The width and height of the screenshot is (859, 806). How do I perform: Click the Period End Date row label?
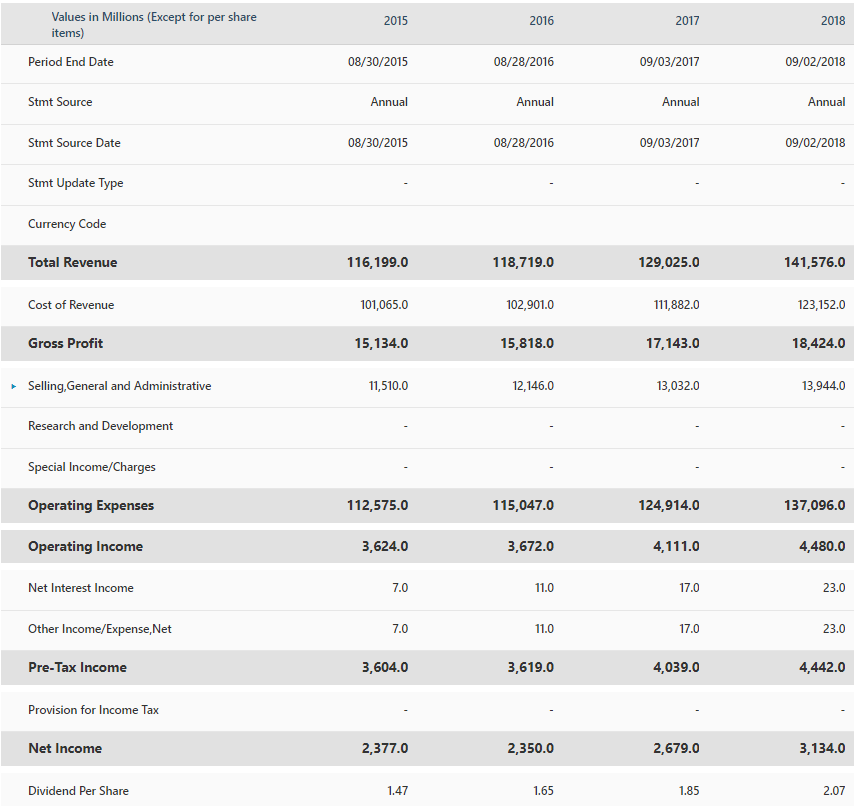(x=71, y=61)
